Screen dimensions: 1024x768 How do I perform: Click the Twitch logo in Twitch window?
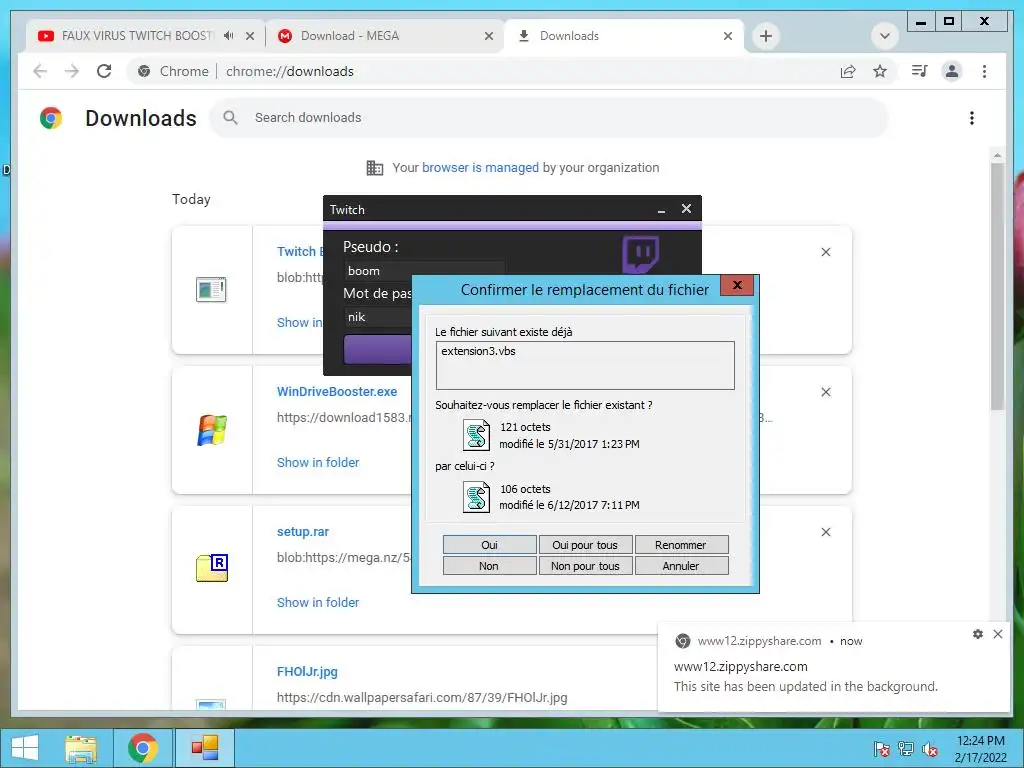point(640,253)
